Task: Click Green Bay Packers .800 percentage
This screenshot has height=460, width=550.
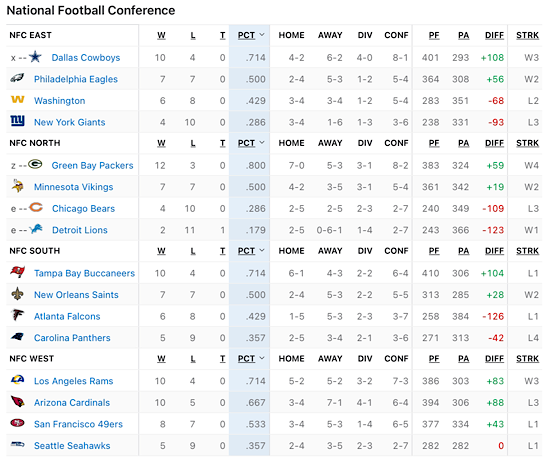Action: click(x=255, y=165)
